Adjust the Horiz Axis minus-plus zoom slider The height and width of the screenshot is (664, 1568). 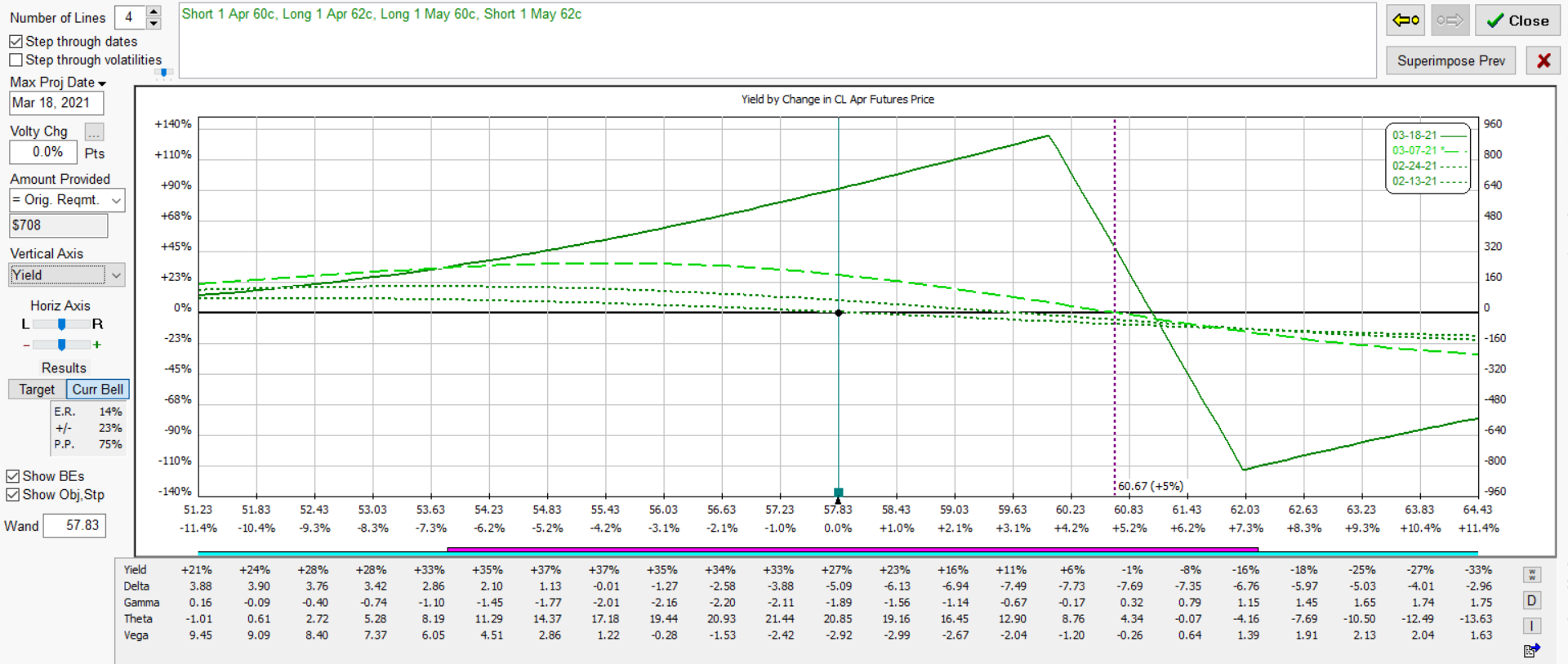pyautogui.click(x=61, y=345)
